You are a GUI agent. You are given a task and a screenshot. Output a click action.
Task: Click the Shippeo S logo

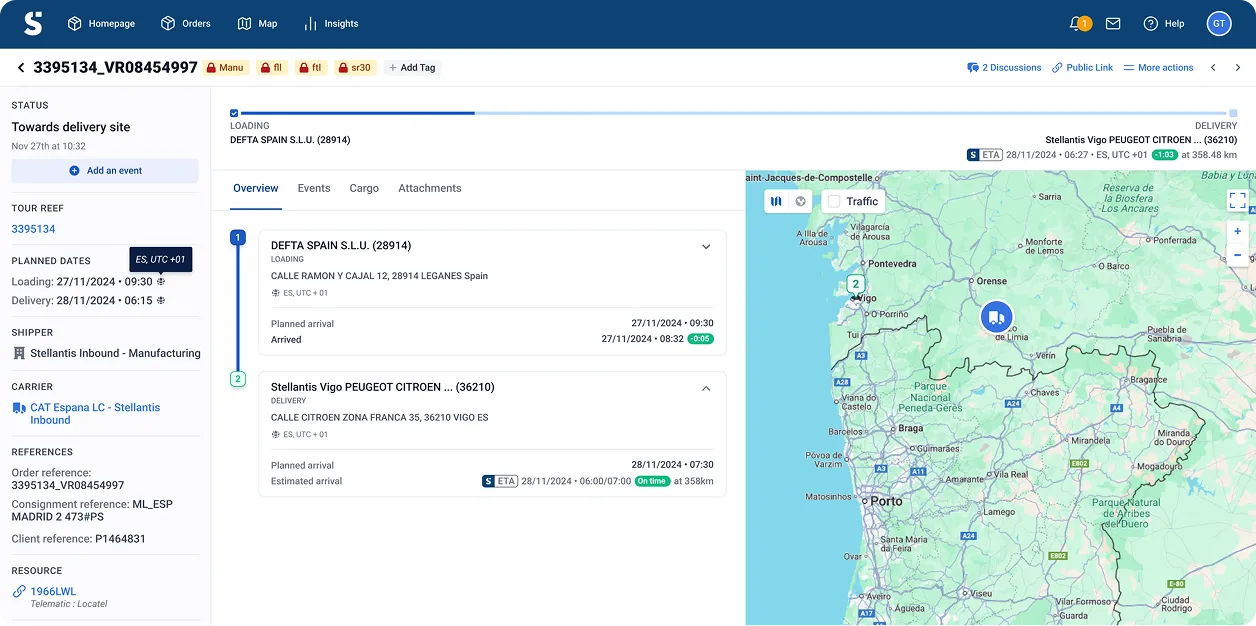point(33,23)
